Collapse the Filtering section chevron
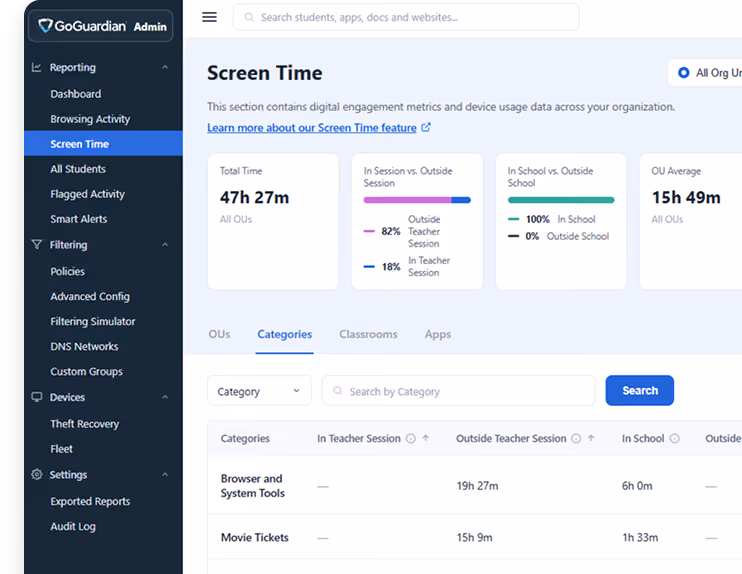This screenshot has width=742, height=574. coord(165,245)
